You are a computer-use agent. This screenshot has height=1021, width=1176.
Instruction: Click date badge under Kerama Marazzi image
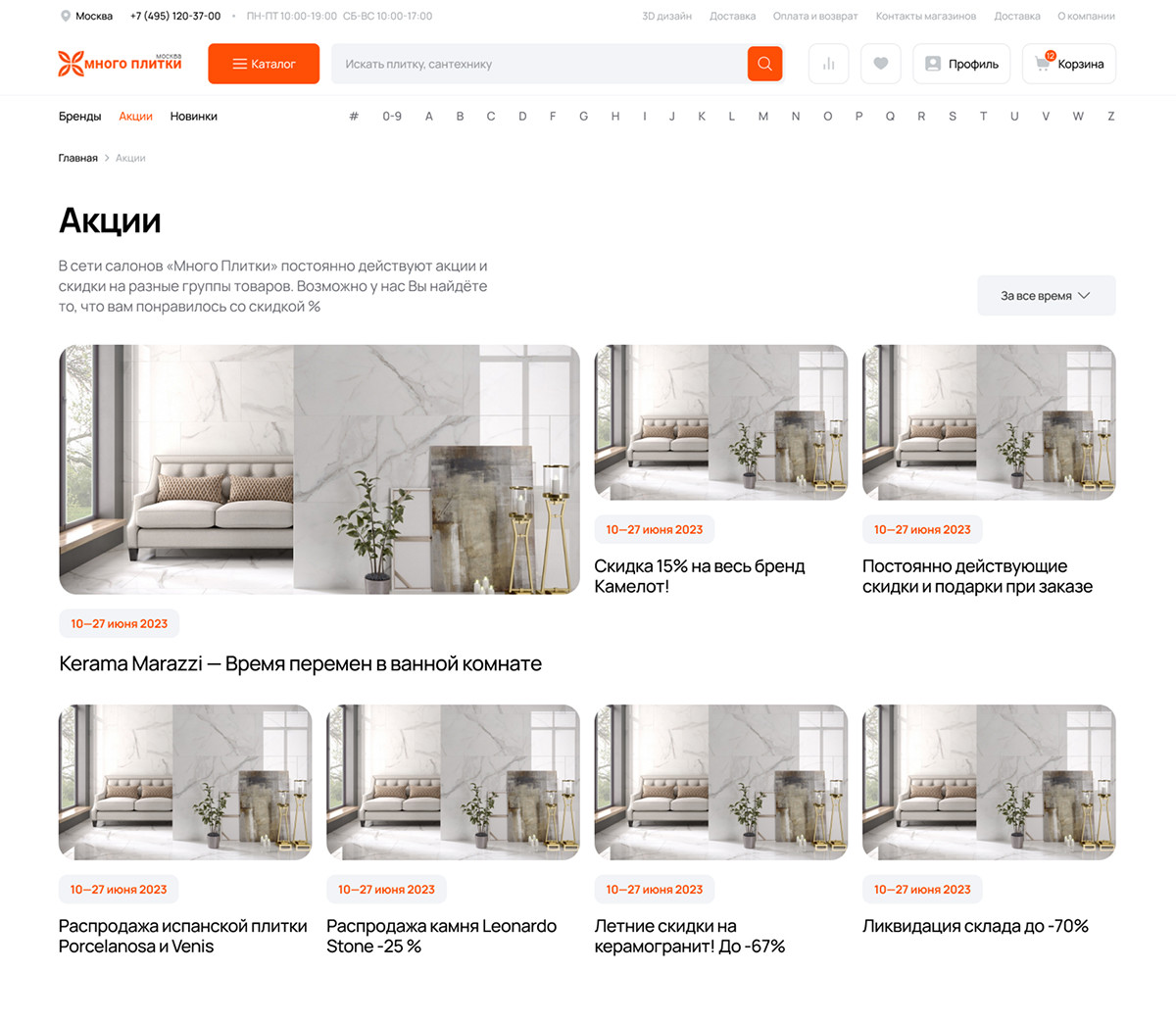point(119,623)
